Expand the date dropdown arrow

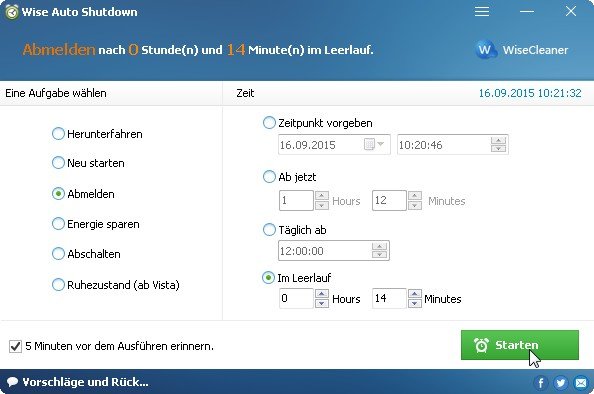tap(381, 144)
